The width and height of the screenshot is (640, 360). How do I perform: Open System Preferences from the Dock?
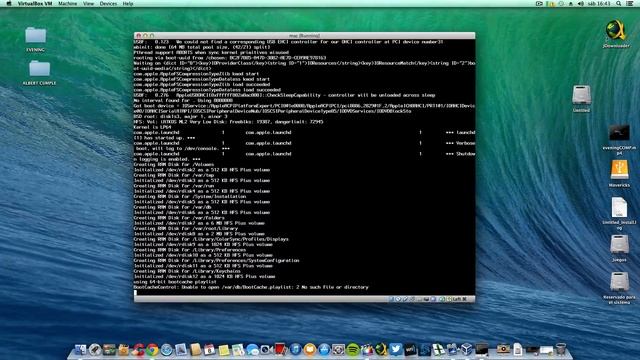[338, 349]
